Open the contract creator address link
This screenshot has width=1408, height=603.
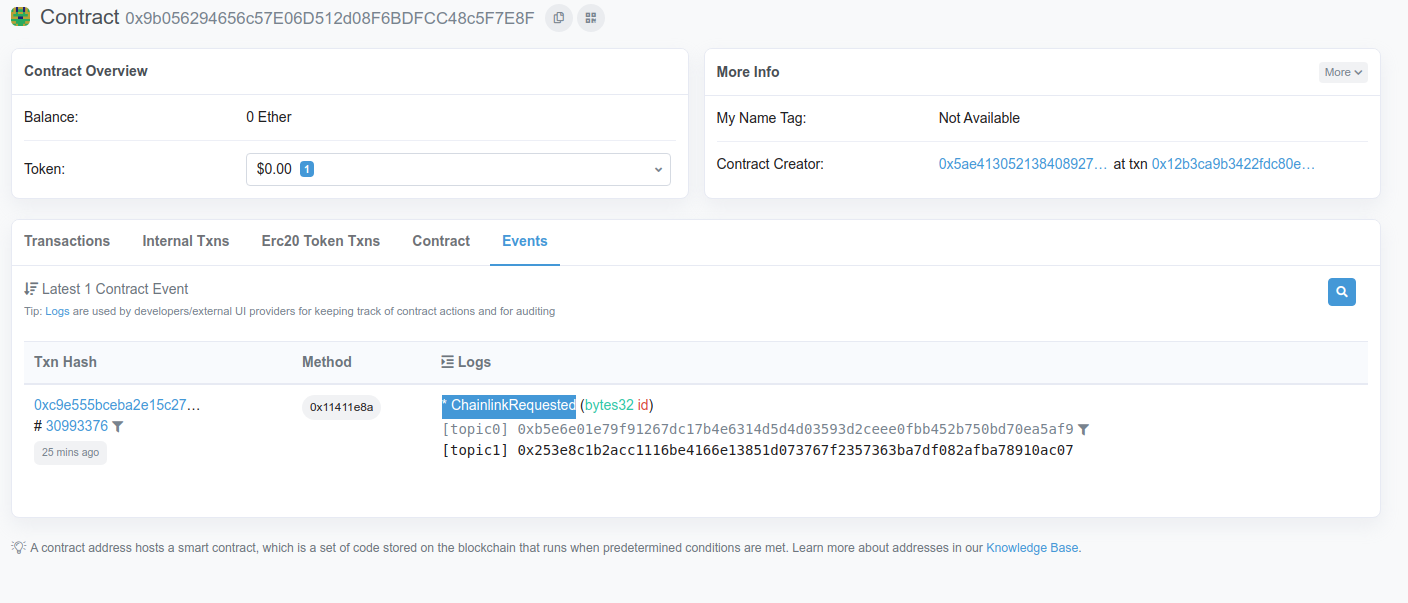pyautogui.click(x=1022, y=163)
